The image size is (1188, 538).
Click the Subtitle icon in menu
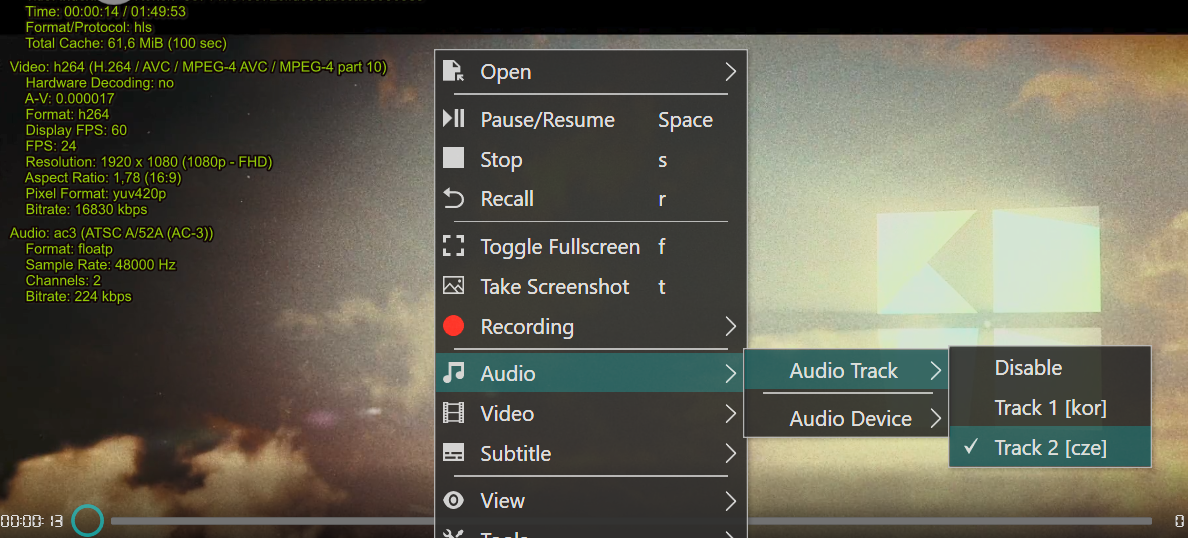(x=454, y=453)
